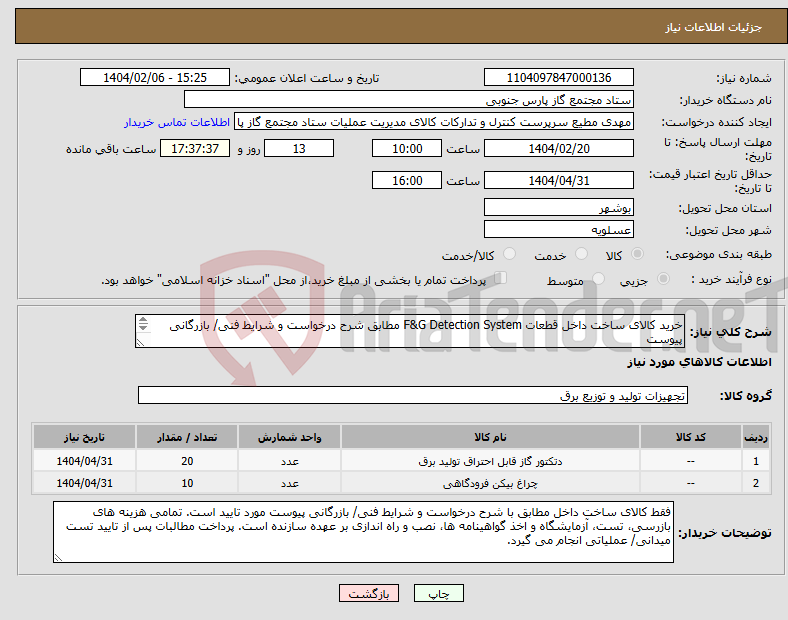Screen dimensions: 788x620
Task: Click the validity time field 16:00
Action: click(x=407, y=180)
